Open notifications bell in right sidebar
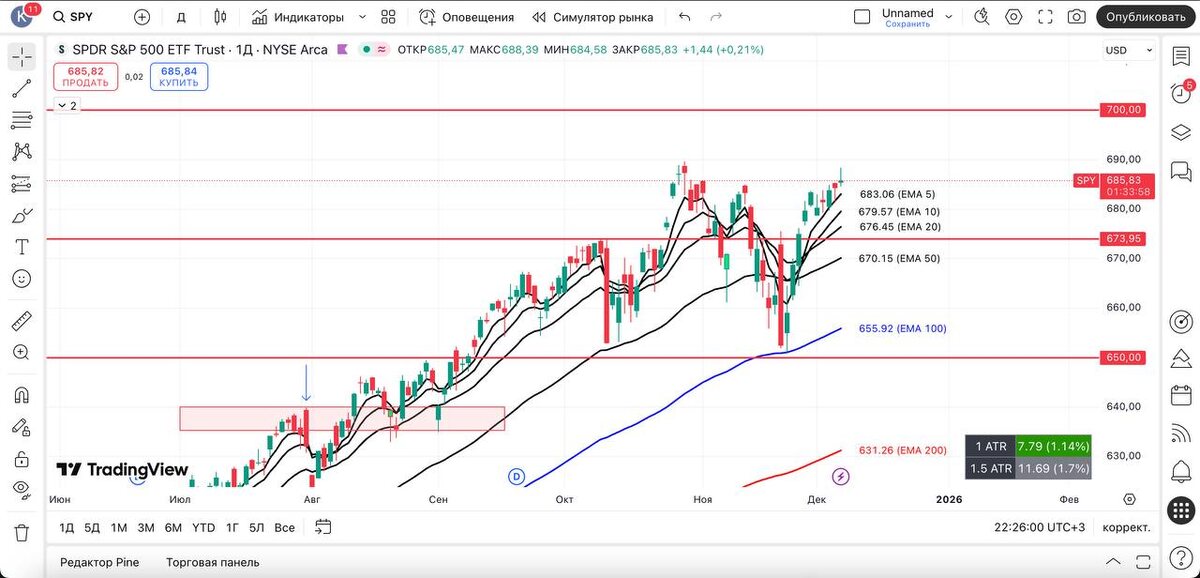The image size is (1200, 578). pos(1180,469)
